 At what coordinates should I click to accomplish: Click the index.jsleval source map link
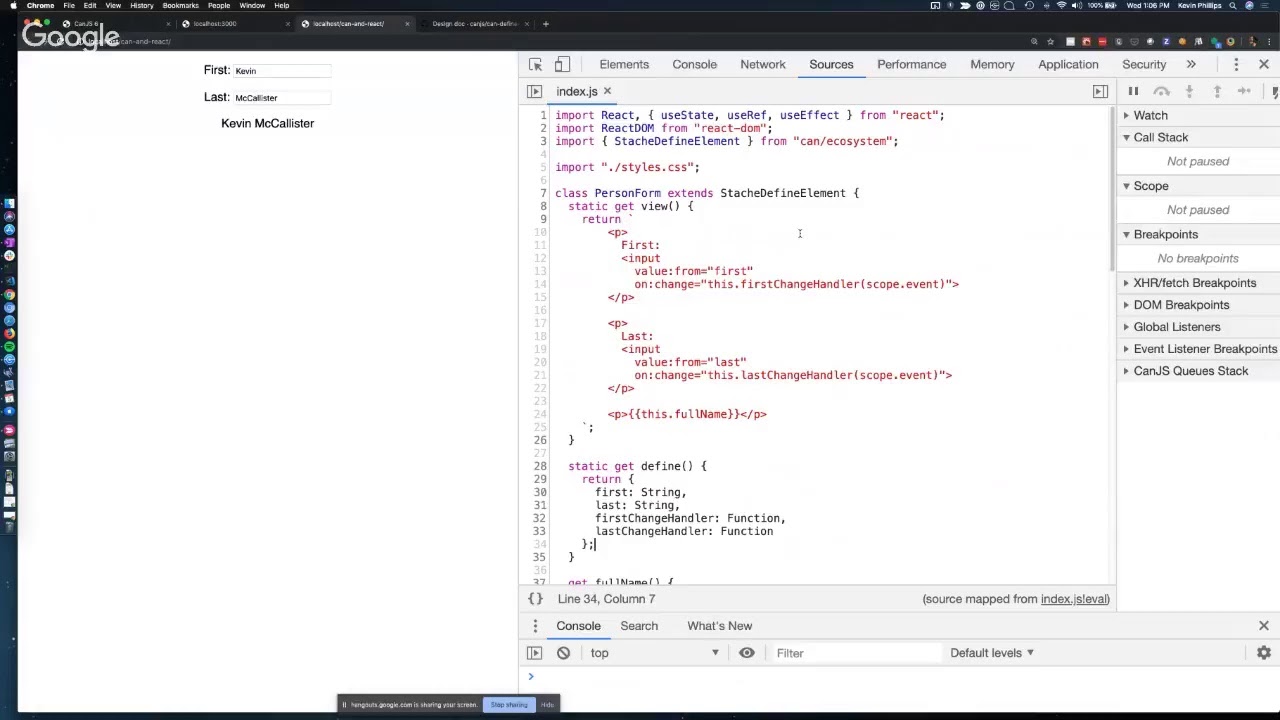1074,598
